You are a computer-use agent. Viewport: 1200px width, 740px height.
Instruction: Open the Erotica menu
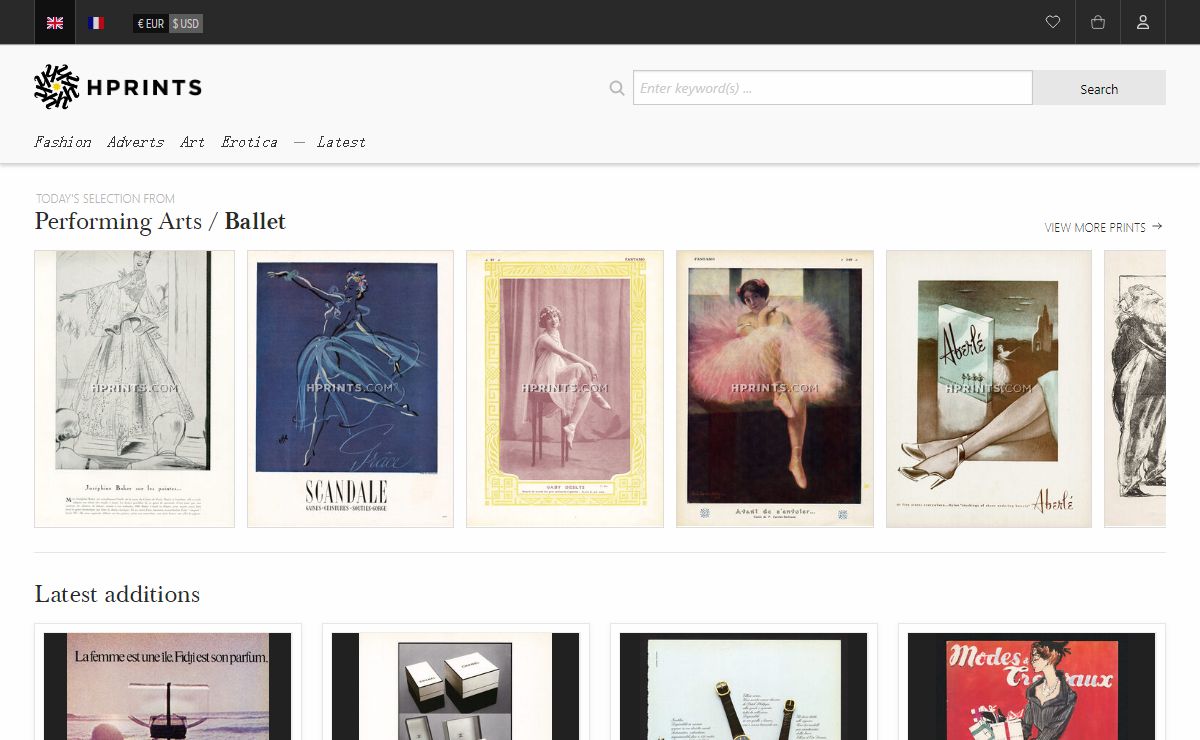coord(249,142)
